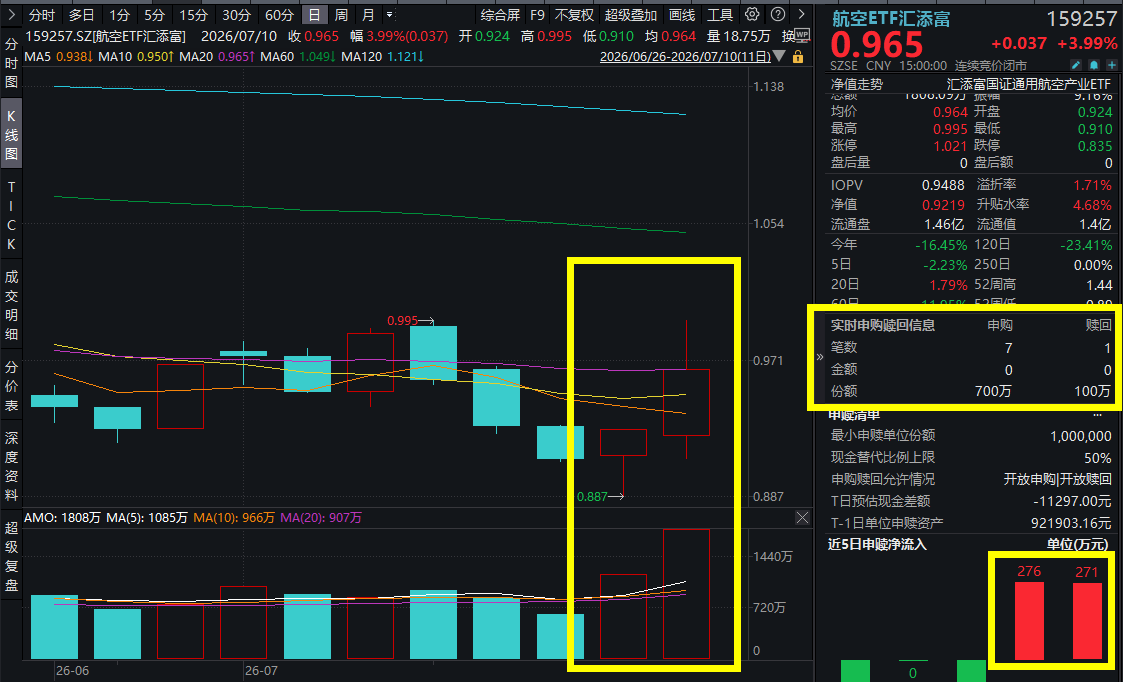Toggle 不复权 adjustment mode

pyautogui.click(x=574, y=14)
